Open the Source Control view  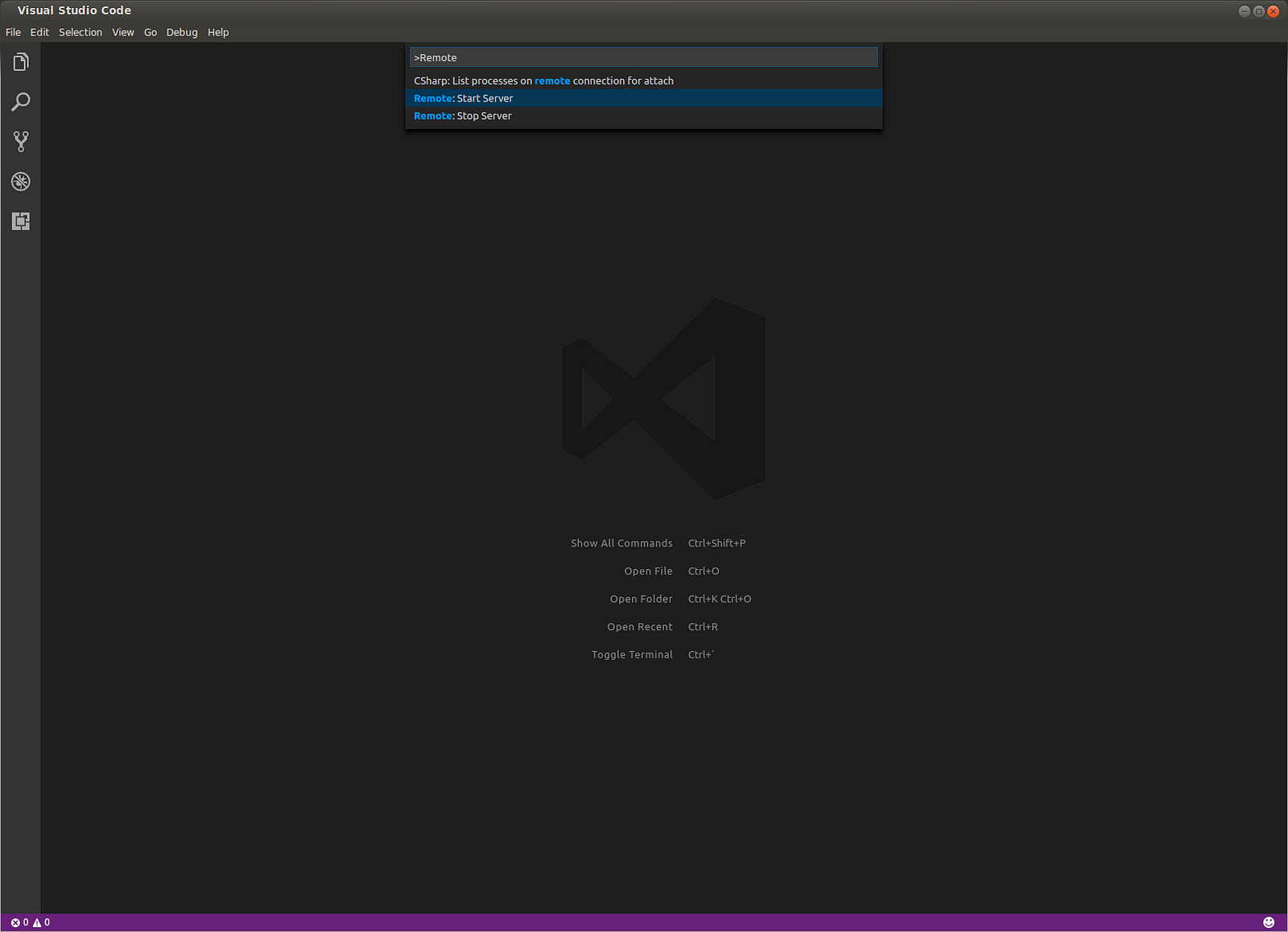21,142
